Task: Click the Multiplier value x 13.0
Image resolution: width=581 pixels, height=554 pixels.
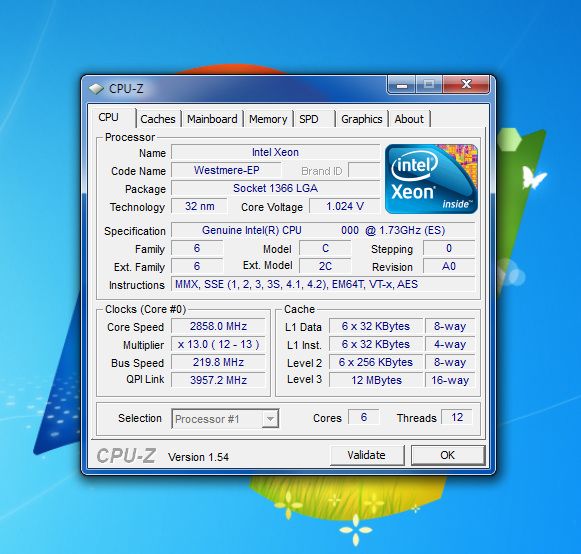Action: [218, 344]
